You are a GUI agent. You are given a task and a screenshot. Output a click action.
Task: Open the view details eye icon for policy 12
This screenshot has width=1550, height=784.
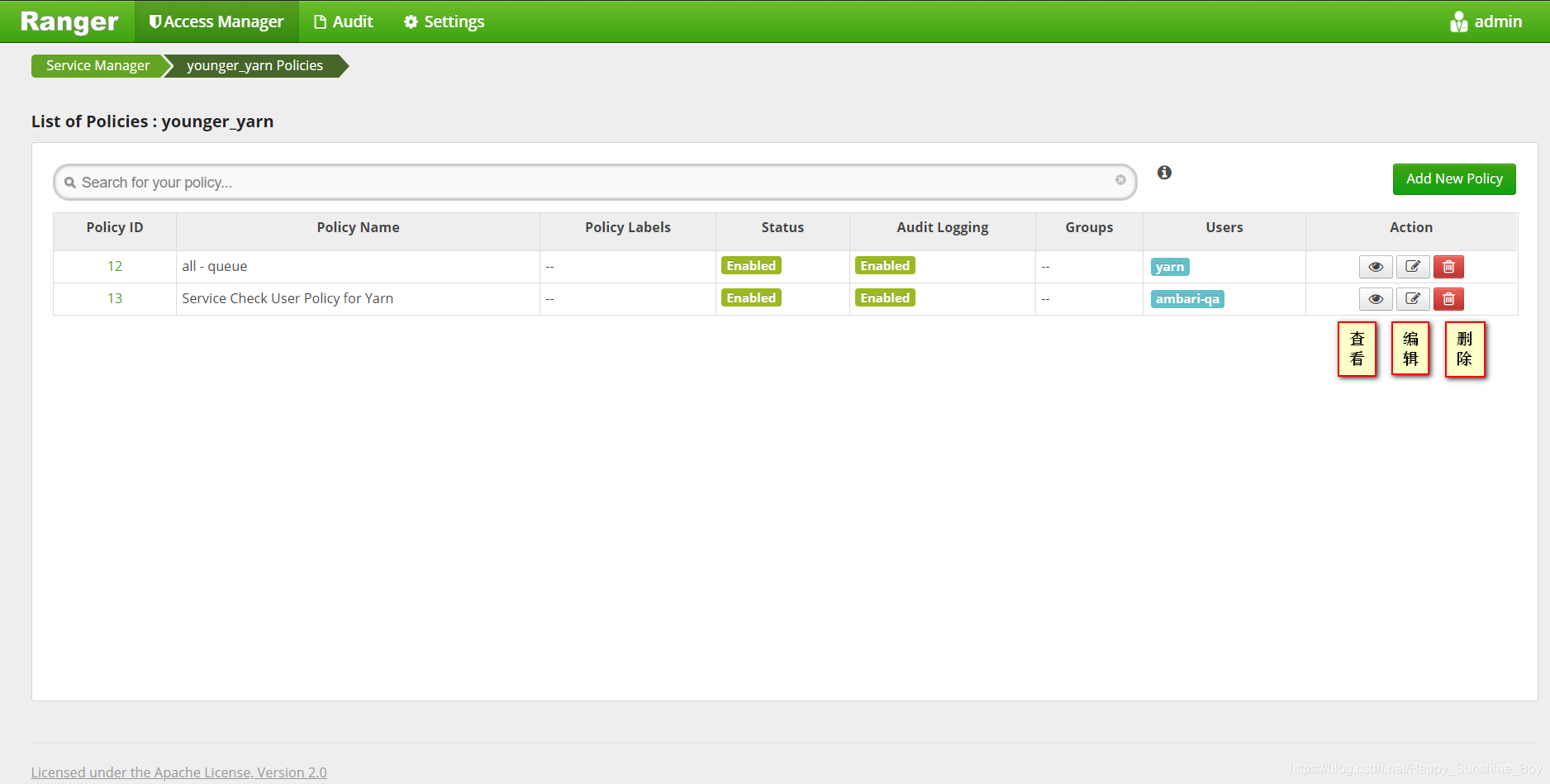pyautogui.click(x=1375, y=266)
